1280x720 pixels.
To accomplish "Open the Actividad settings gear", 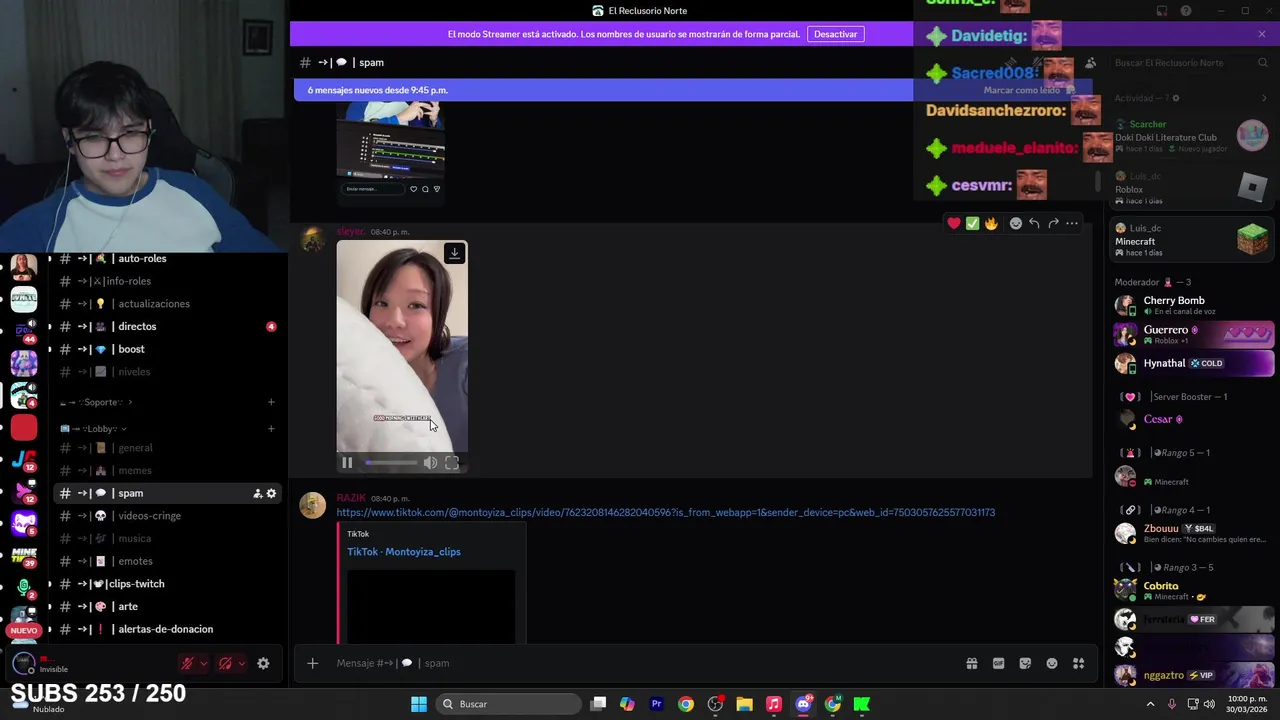I will tap(1176, 98).
